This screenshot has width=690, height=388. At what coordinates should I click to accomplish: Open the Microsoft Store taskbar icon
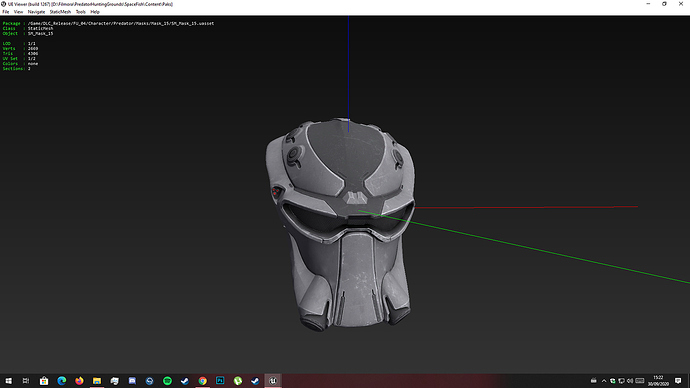[x=44, y=381]
